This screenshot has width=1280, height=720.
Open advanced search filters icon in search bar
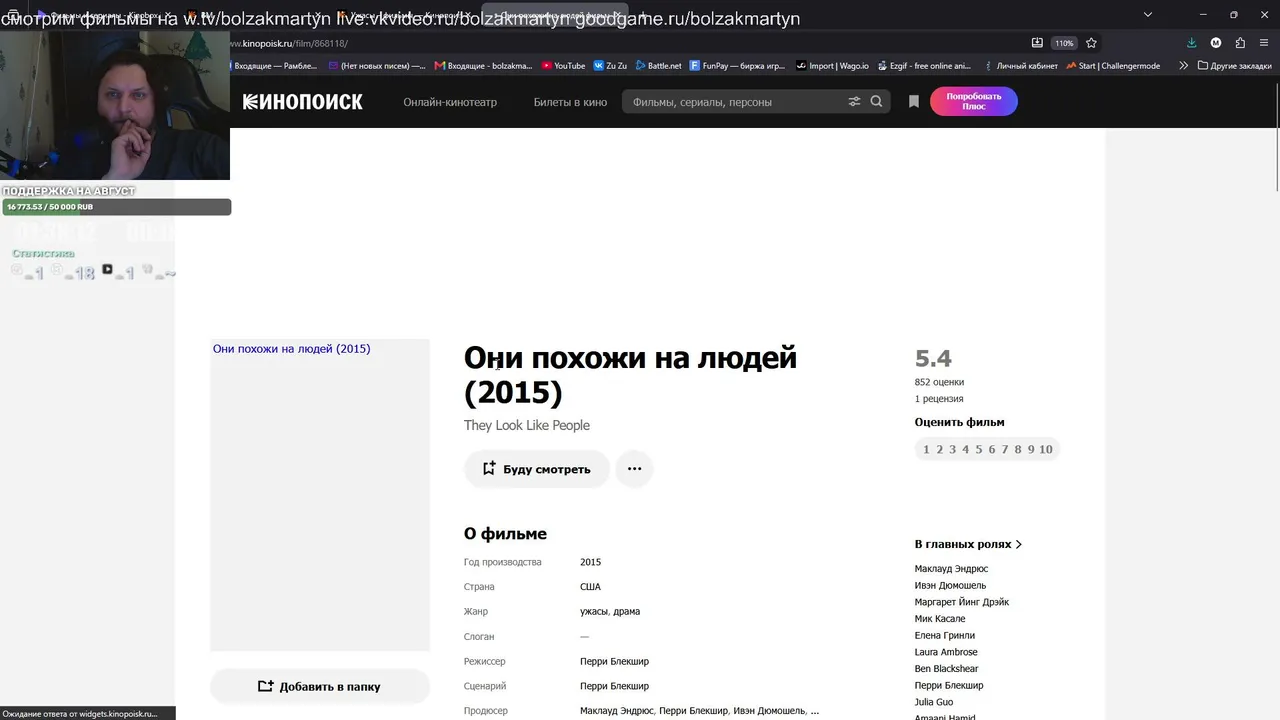(x=854, y=102)
